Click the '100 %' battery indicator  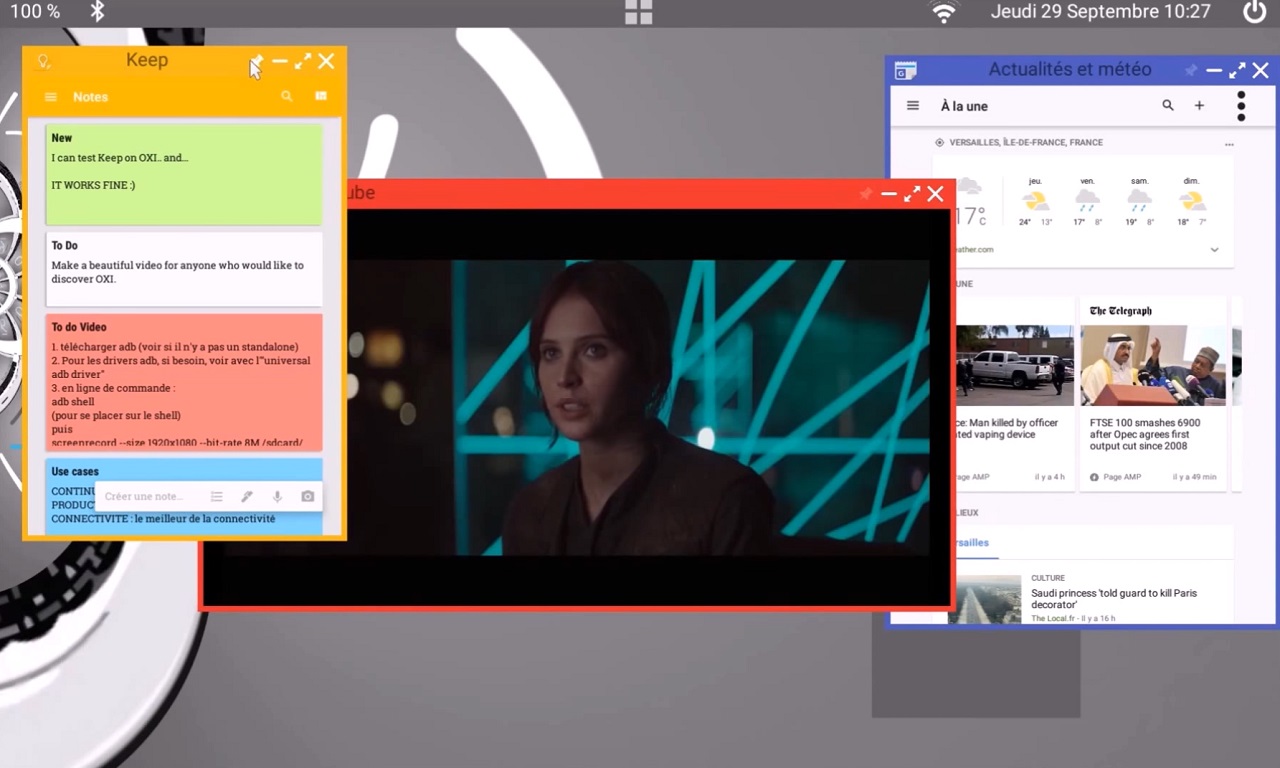35,12
